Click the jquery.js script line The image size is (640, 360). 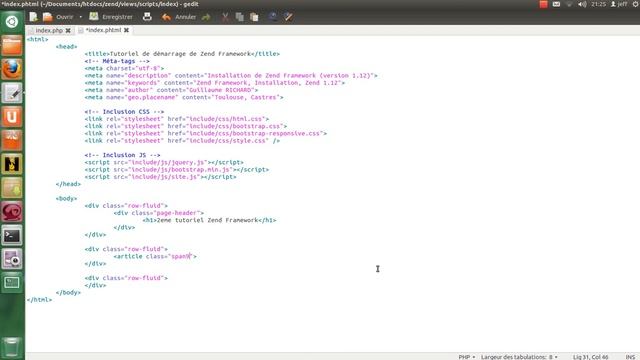click(x=164, y=162)
